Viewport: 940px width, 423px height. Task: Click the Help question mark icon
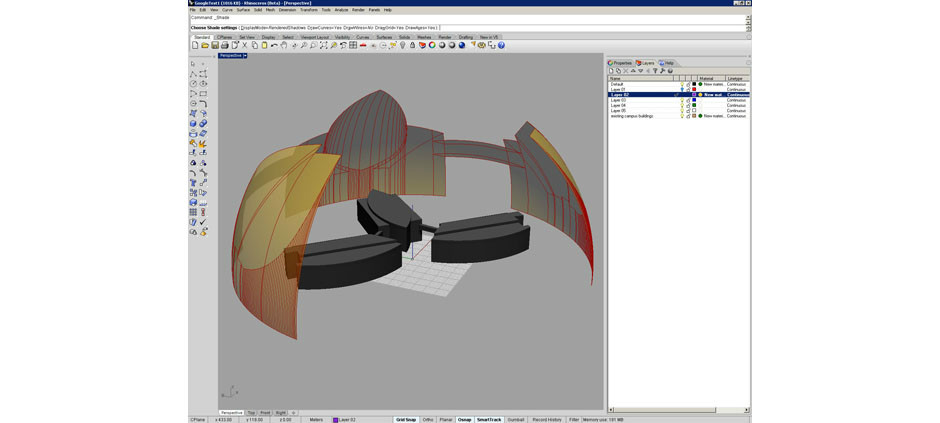tap(501, 45)
